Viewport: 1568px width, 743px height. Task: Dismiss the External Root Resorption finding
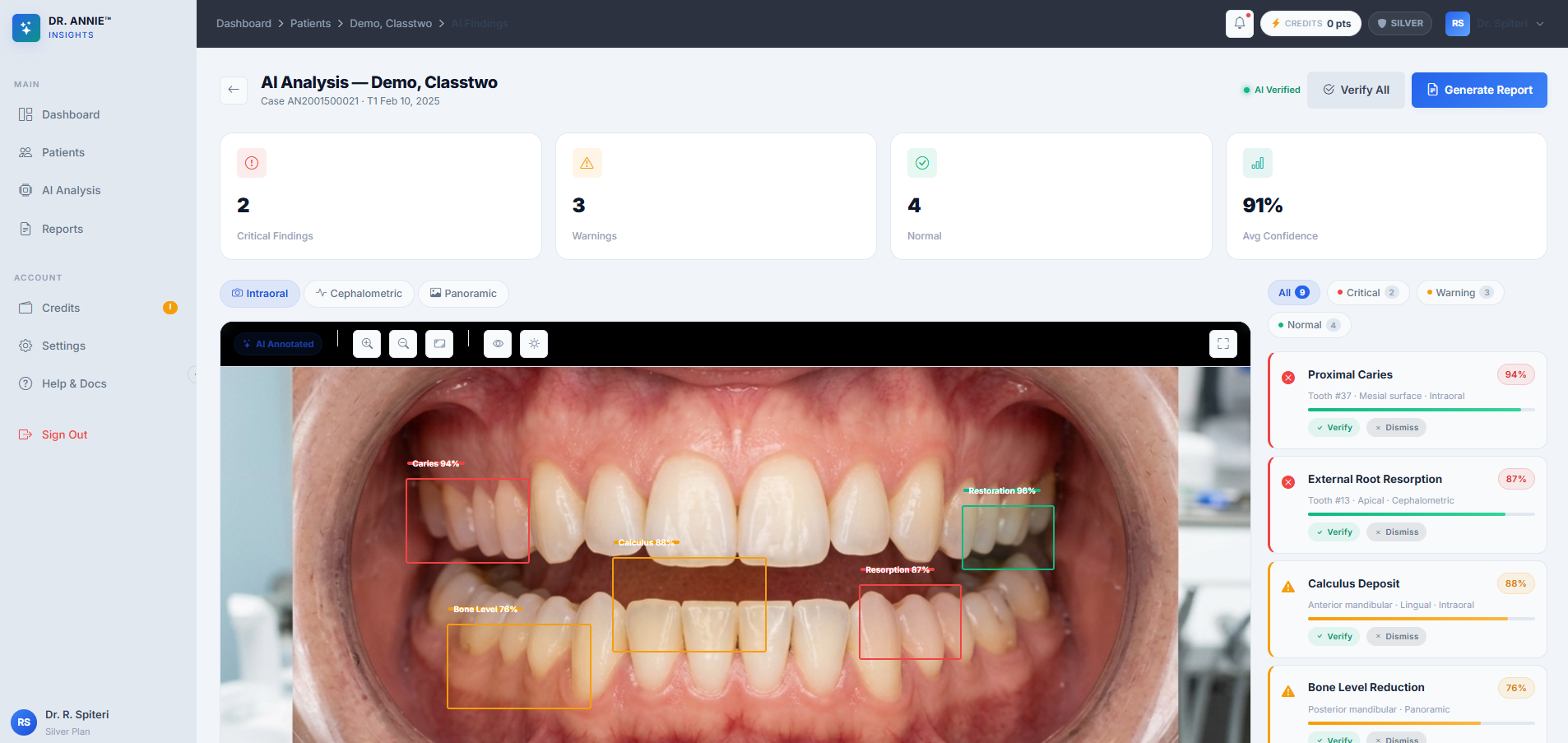[1396, 532]
